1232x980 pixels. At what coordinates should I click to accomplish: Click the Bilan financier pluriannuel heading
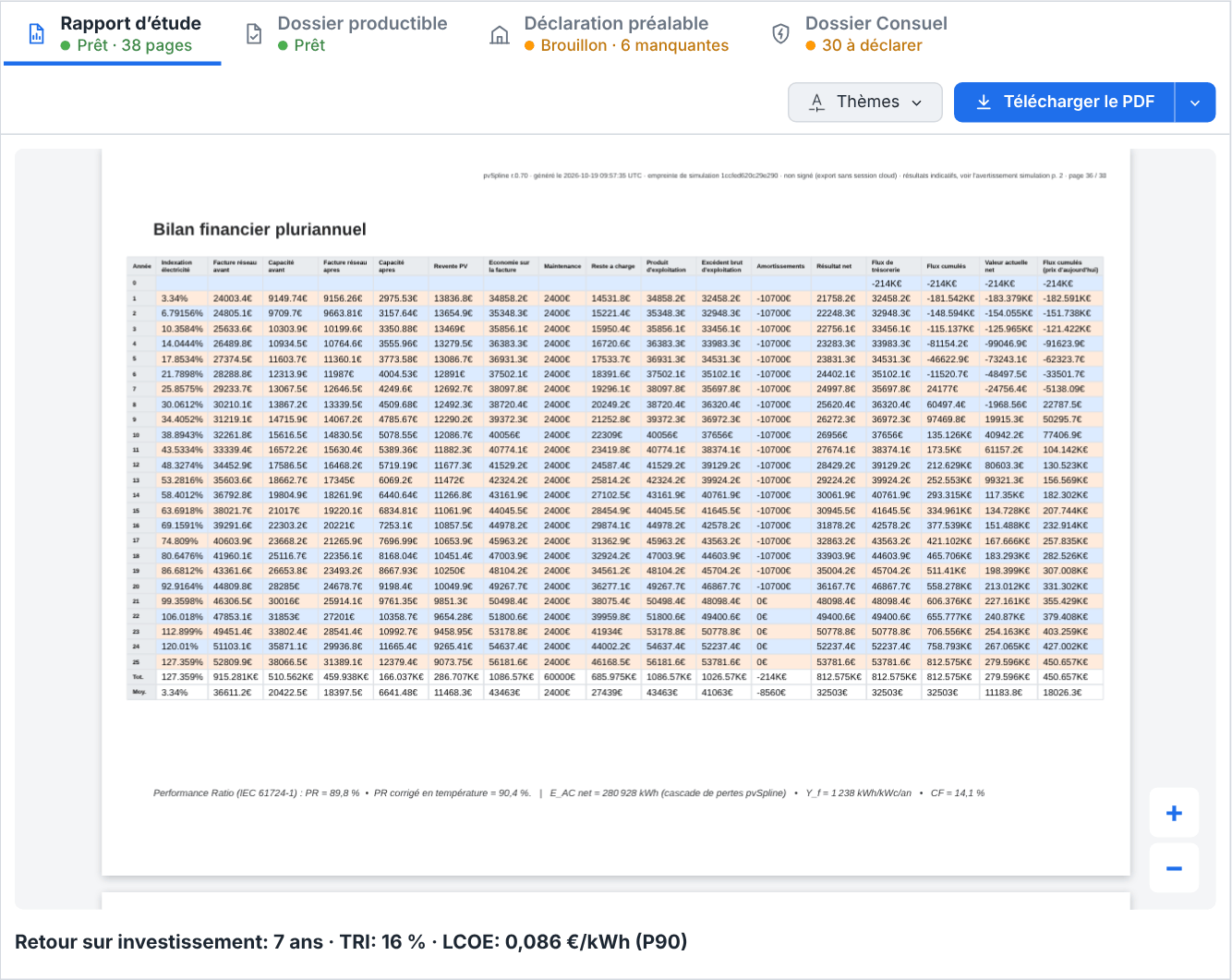click(x=260, y=229)
